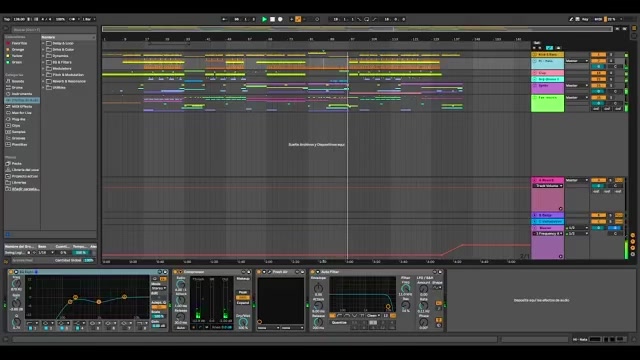Select the Orange collection
640x360 pixels.
click(18, 49)
